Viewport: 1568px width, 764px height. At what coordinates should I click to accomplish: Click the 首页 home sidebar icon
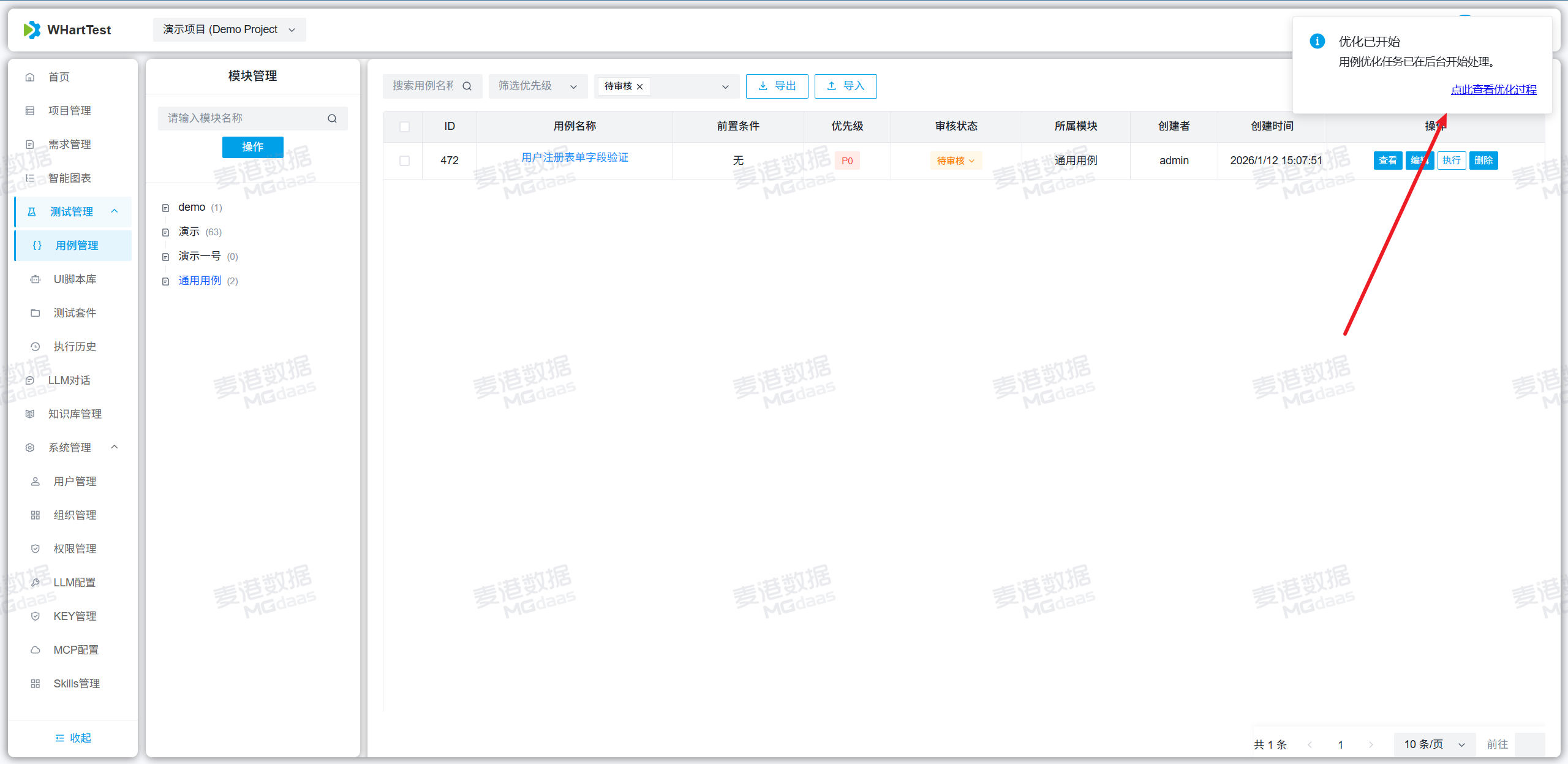point(29,77)
